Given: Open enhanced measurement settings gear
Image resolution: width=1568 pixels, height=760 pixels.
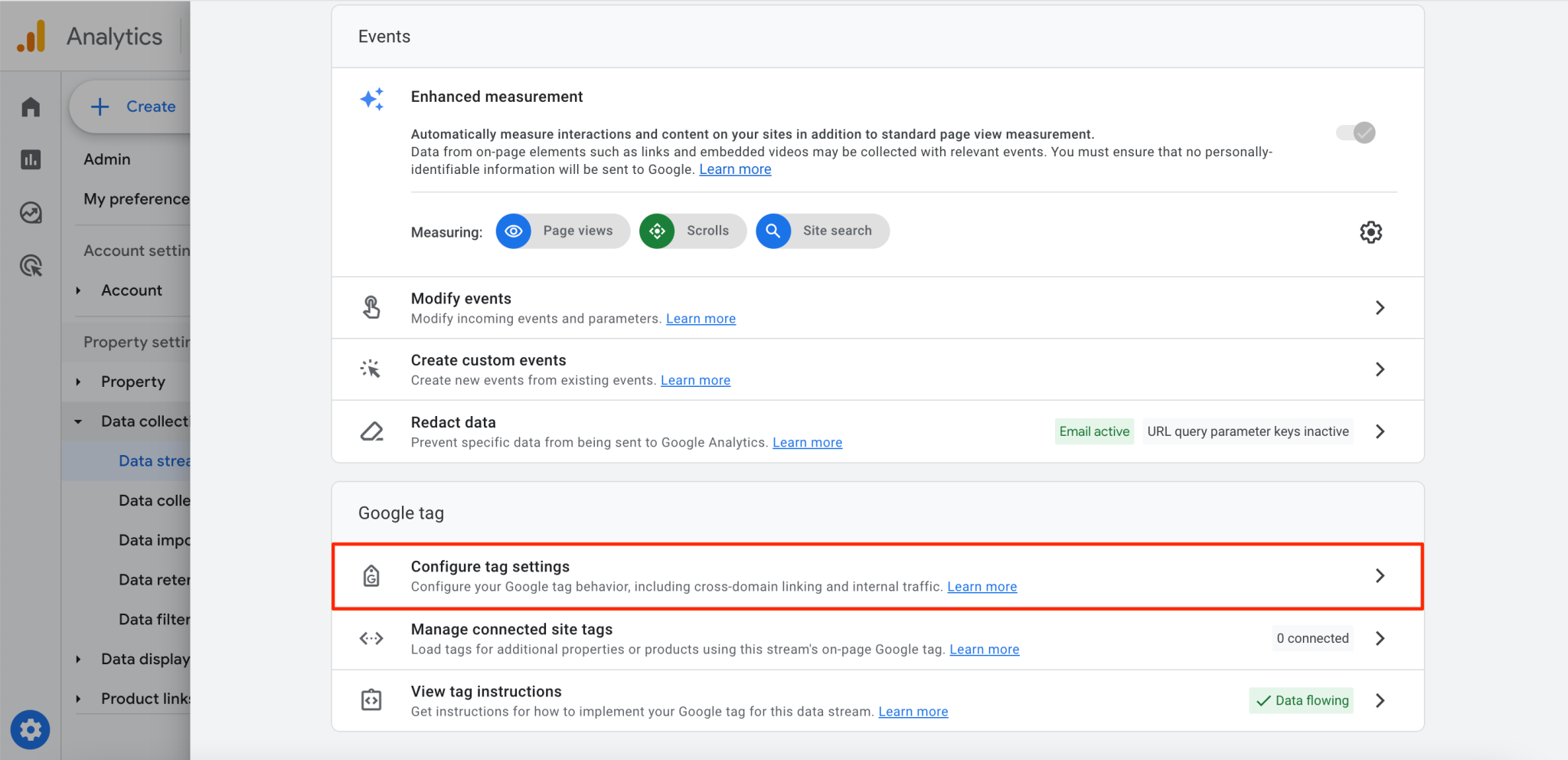Looking at the screenshot, I should point(1370,231).
